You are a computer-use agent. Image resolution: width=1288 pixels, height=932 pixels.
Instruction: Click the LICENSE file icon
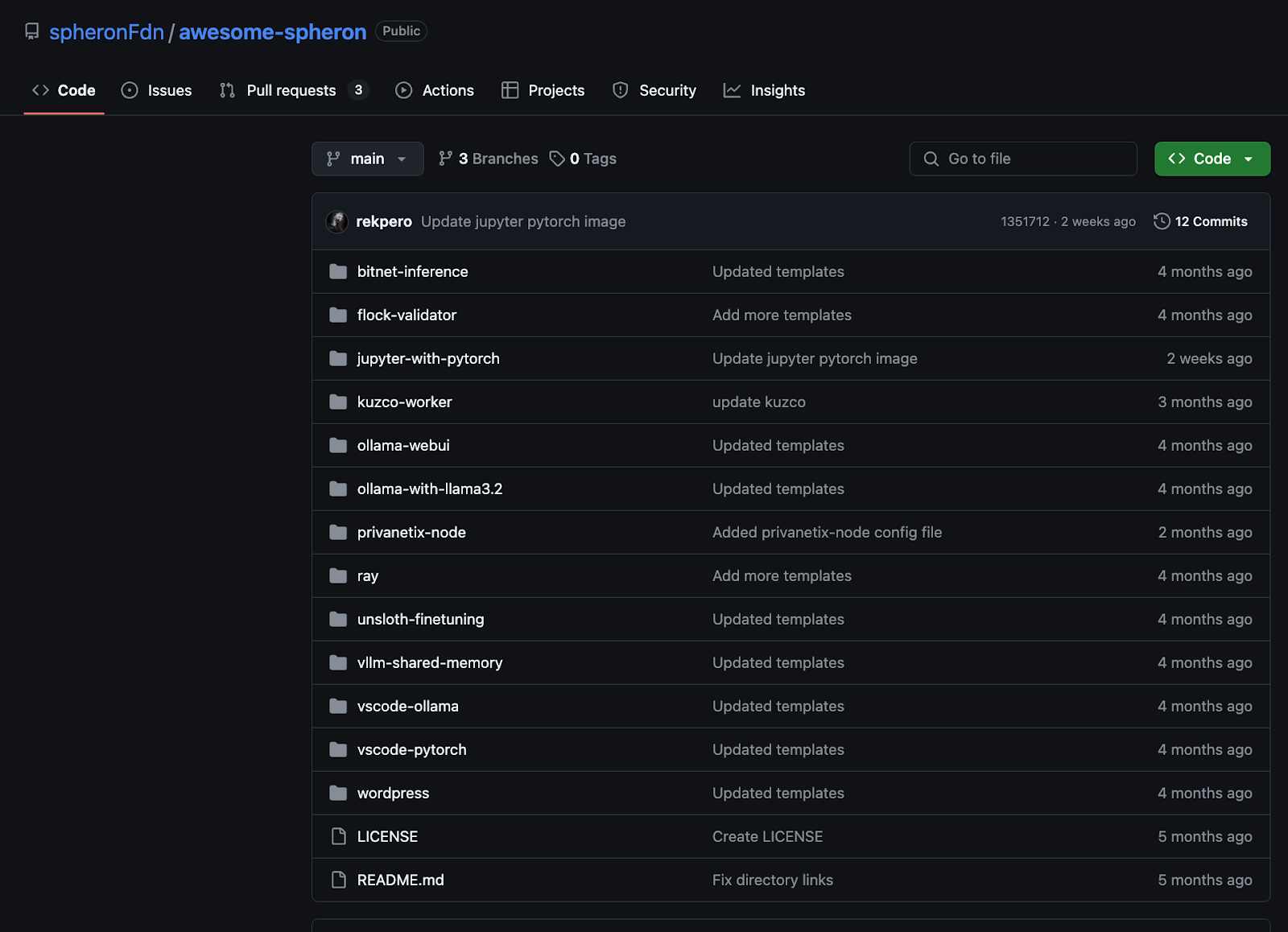(x=339, y=836)
